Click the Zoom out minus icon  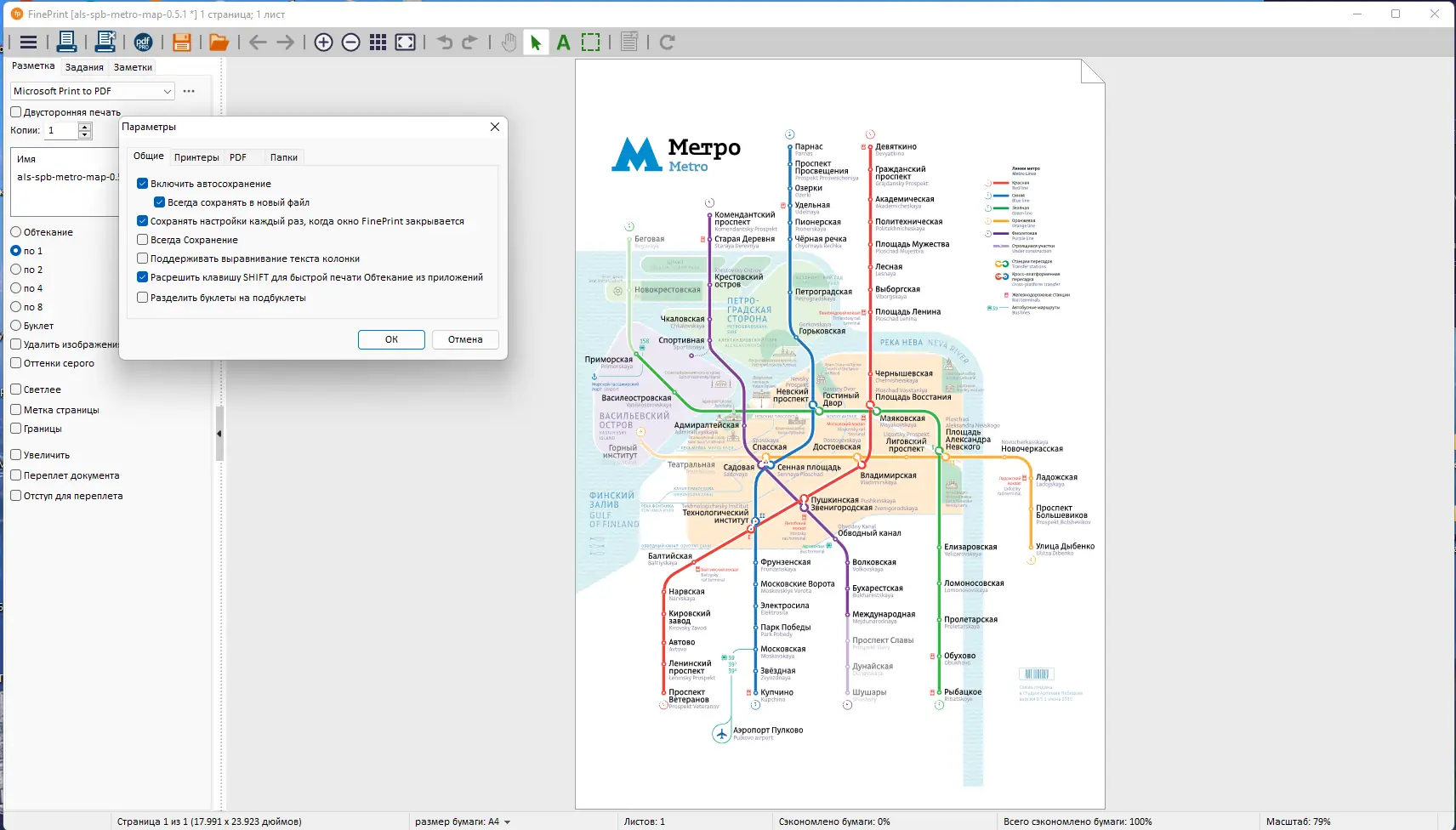point(350,43)
